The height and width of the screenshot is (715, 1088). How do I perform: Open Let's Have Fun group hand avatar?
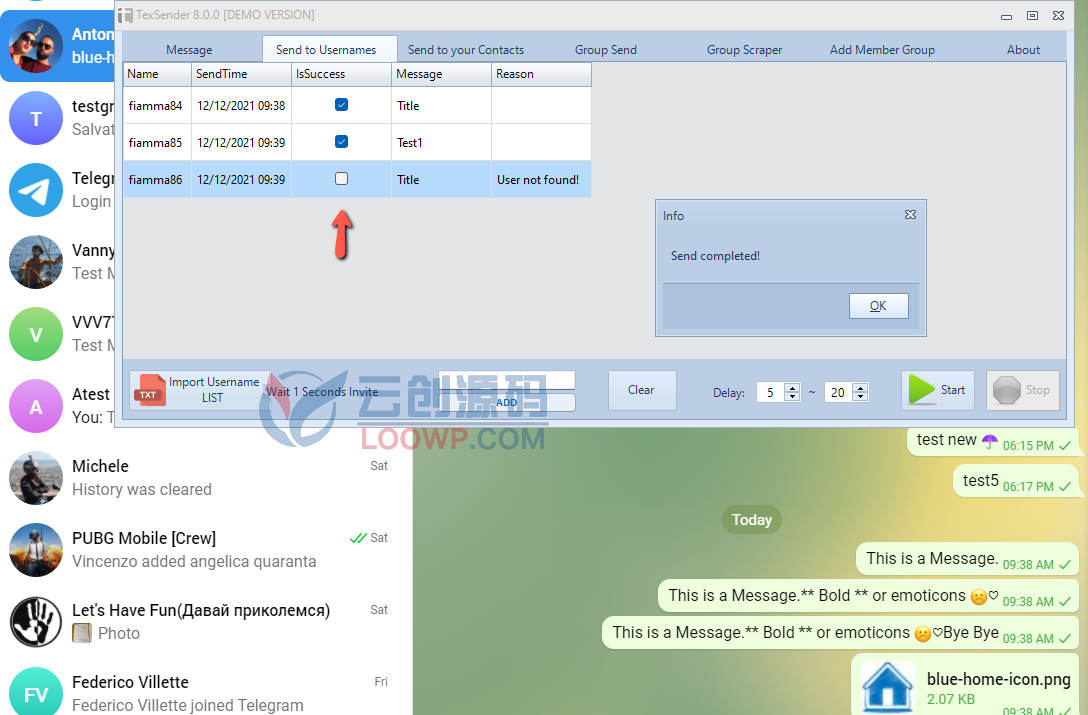click(x=36, y=622)
